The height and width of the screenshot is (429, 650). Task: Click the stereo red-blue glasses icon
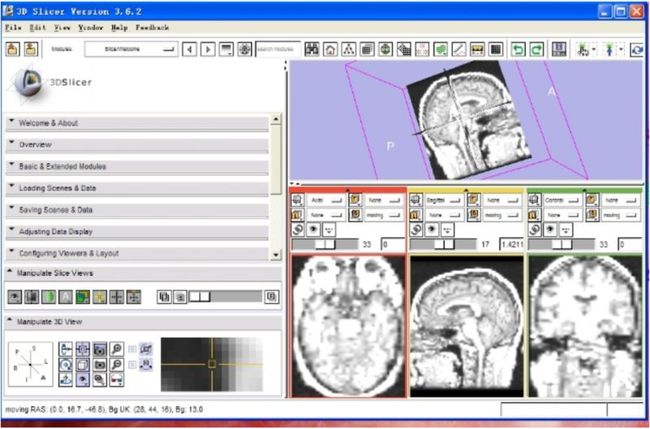click(117, 380)
